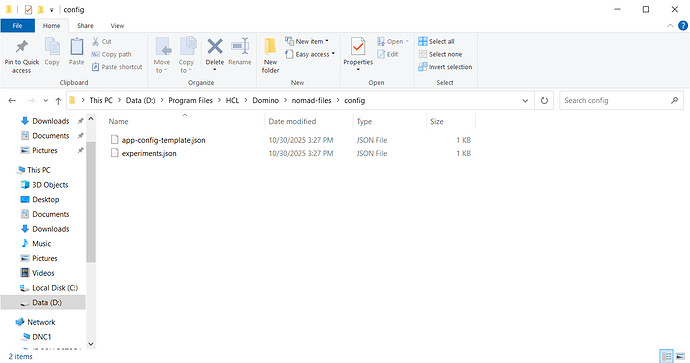Switch to the Home tab
The image size is (690, 363).
(x=51, y=26)
